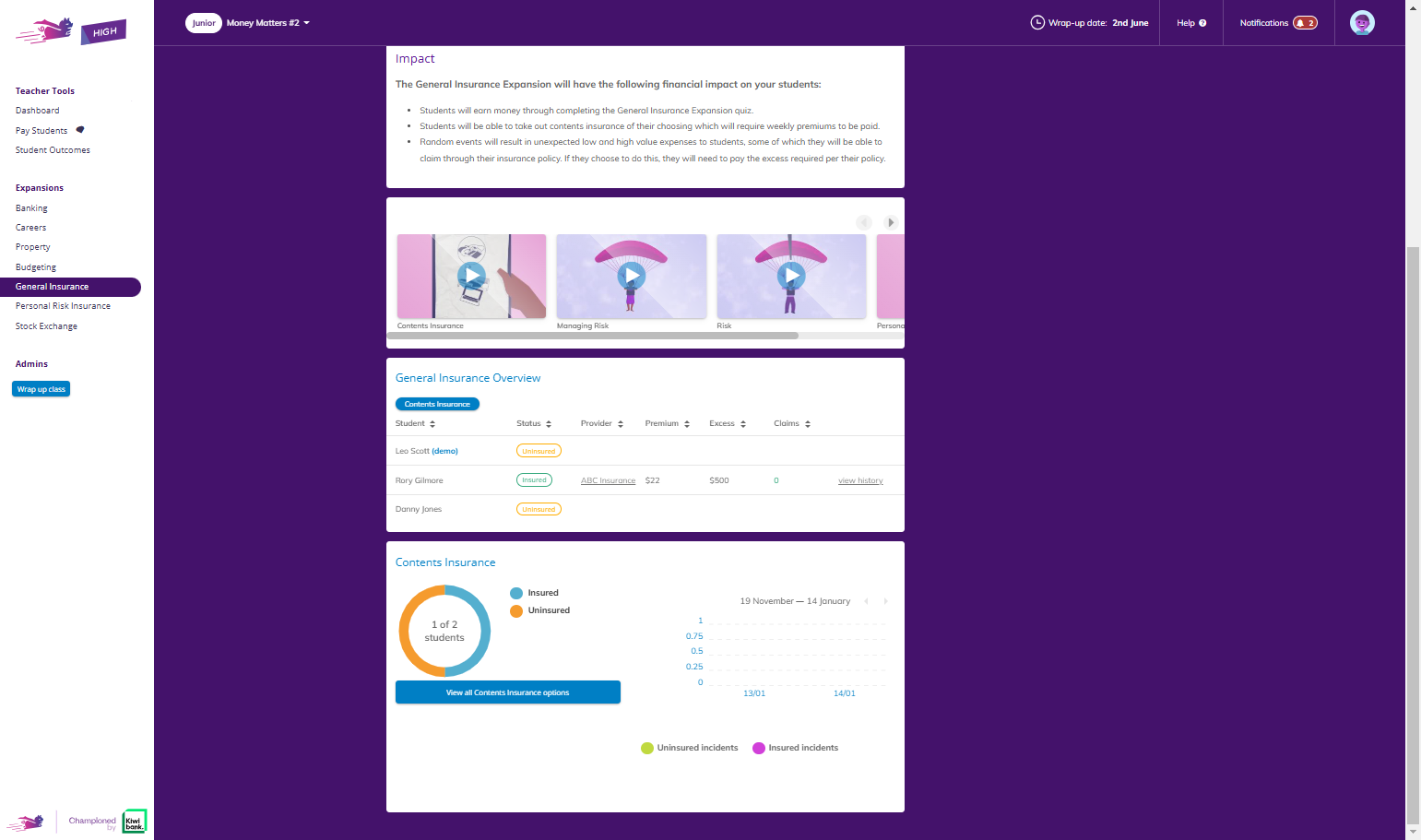Toggle the Uninsured incidents legend marker

tap(647, 748)
